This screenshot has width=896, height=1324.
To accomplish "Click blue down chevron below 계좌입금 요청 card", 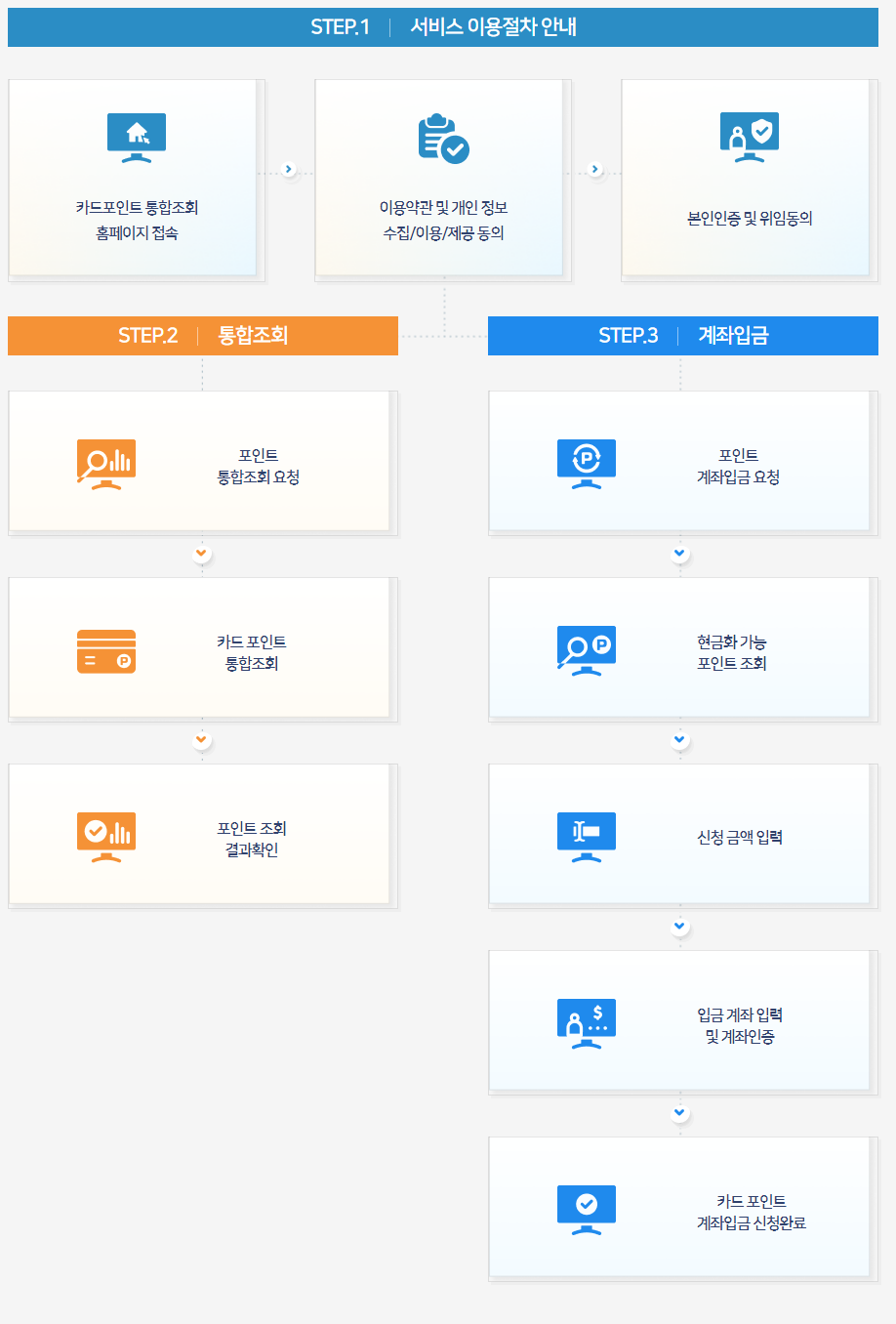I will click(680, 554).
